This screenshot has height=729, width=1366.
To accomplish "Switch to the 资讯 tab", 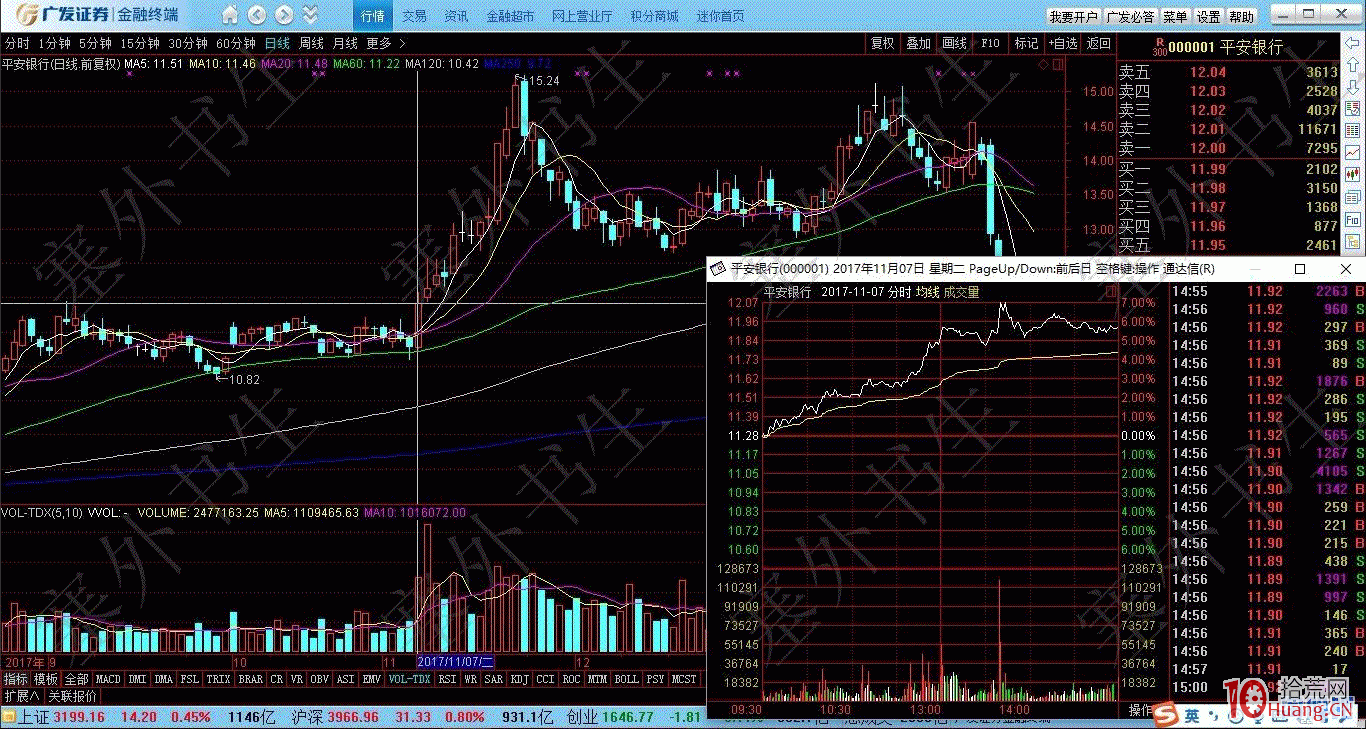I will click(456, 16).
